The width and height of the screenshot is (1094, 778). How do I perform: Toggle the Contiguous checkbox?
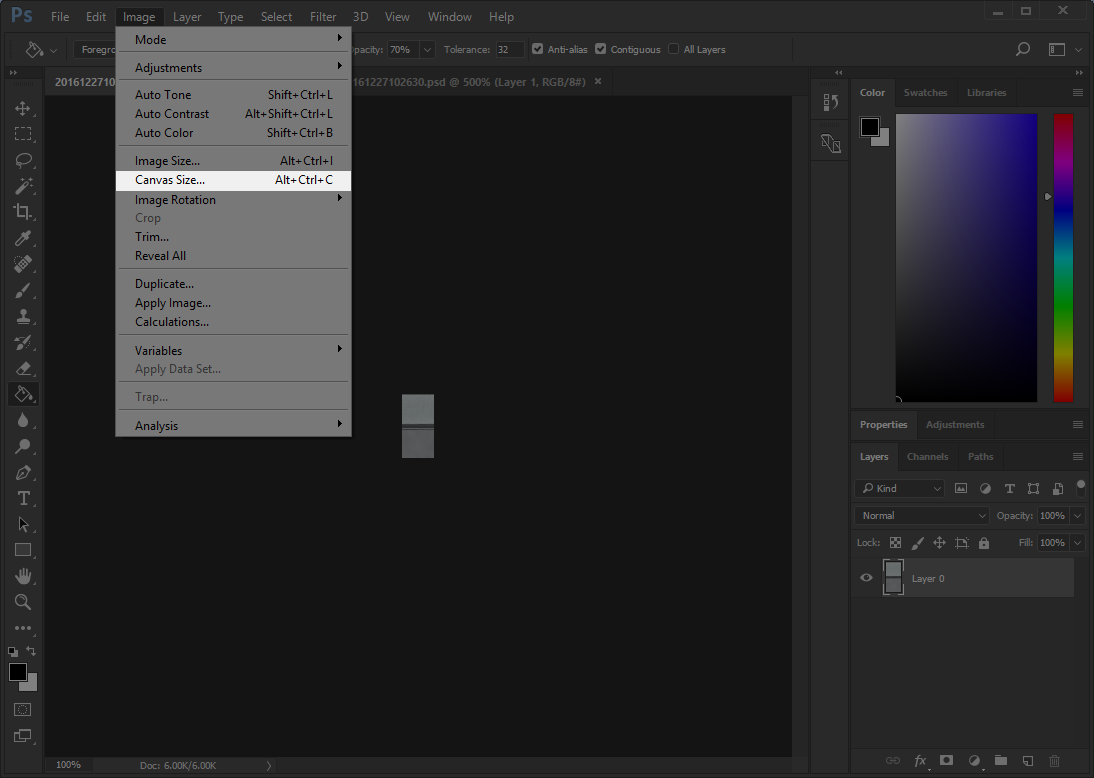tap(600, 49)
